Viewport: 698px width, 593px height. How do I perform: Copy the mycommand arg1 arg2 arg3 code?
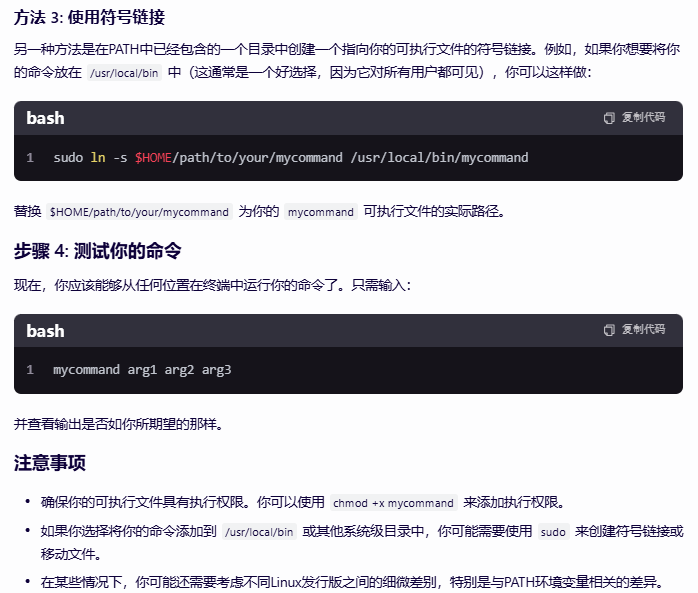point(634,329)
